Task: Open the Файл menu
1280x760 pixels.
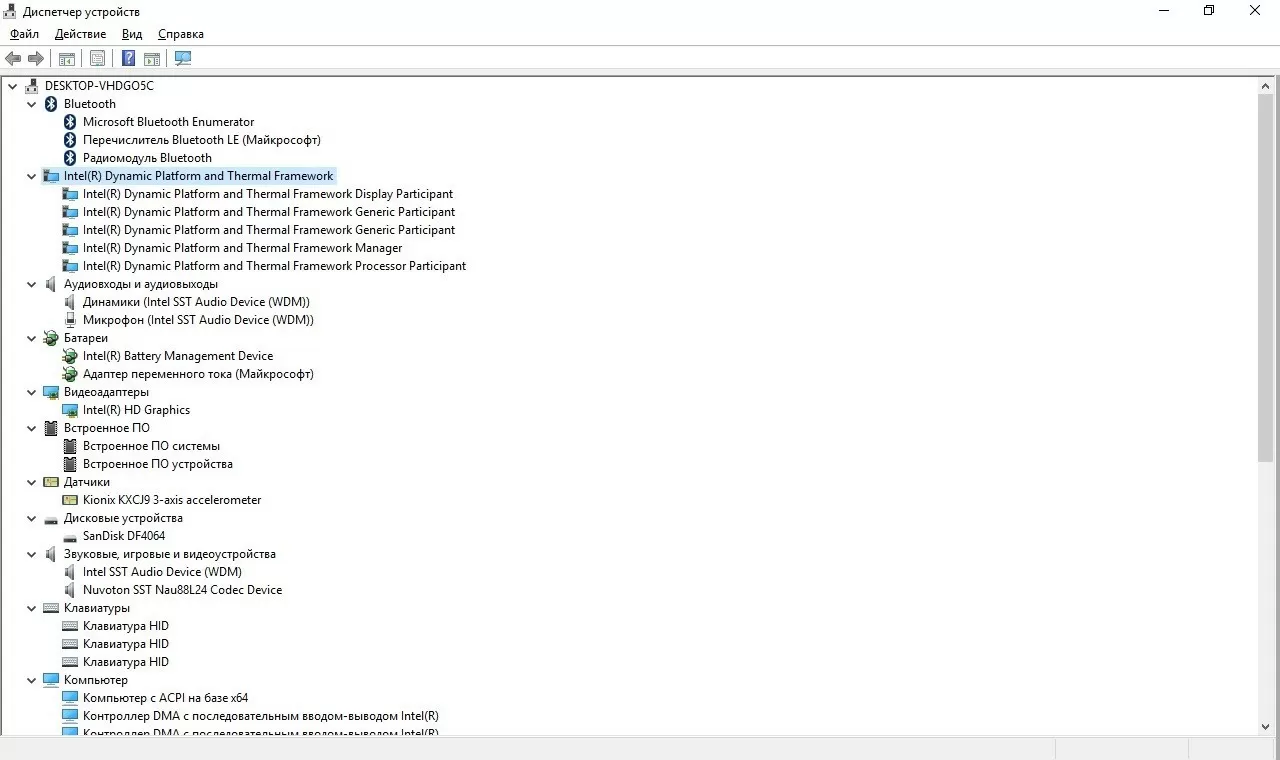Action: tap(25, 34)
